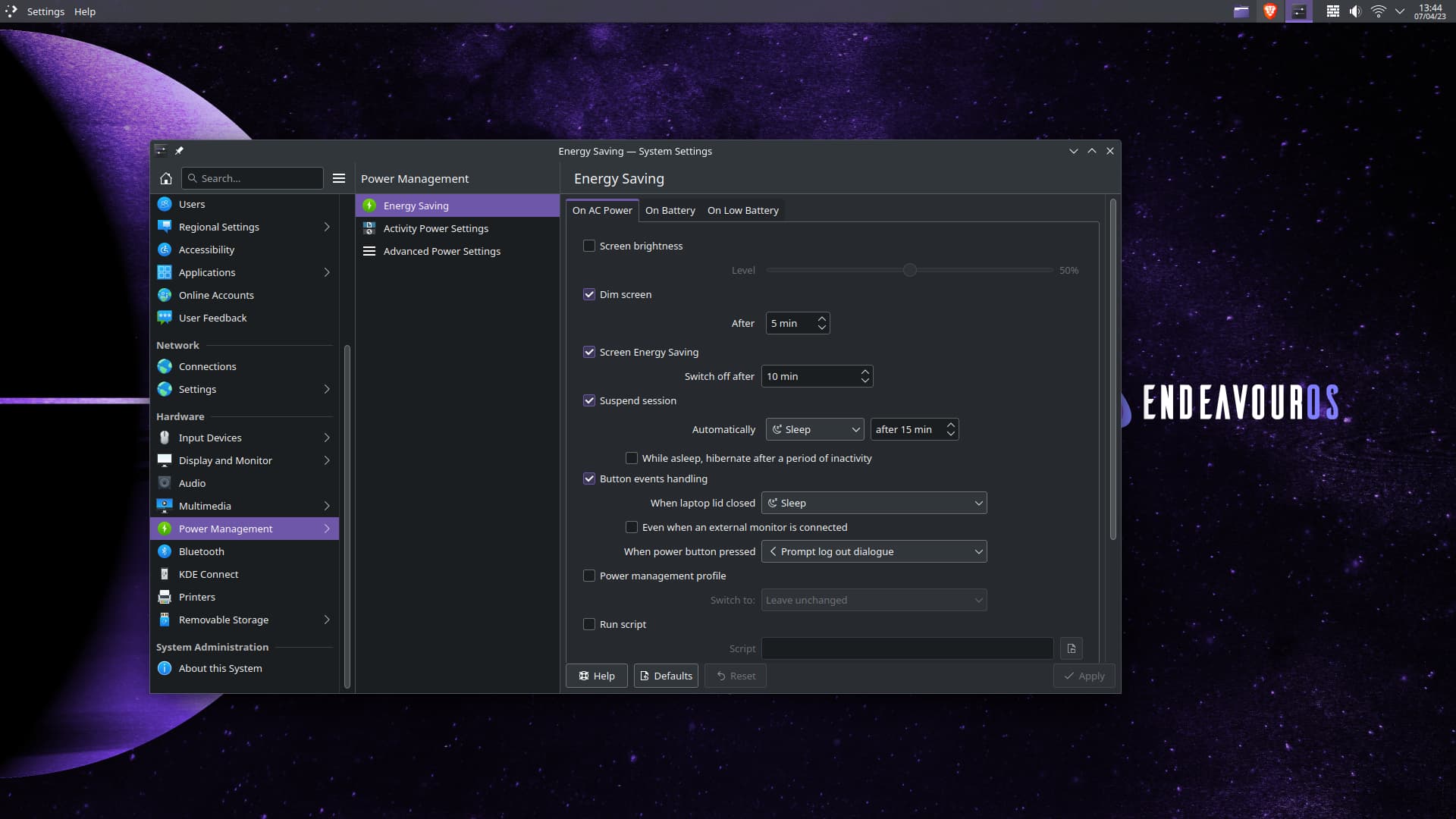Click the home icon in System Settings
The height and width of the screenshot is (819, 1456).
pos(166,178)
